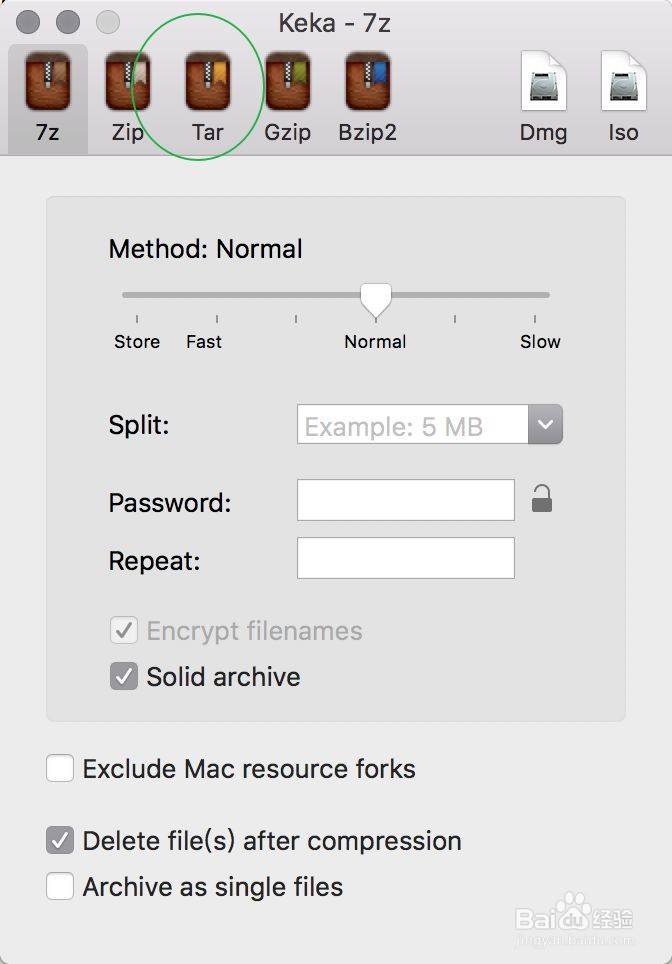672x964 pixels.
Task: Set compression slider to Slow mark
Action: point(535,318)
